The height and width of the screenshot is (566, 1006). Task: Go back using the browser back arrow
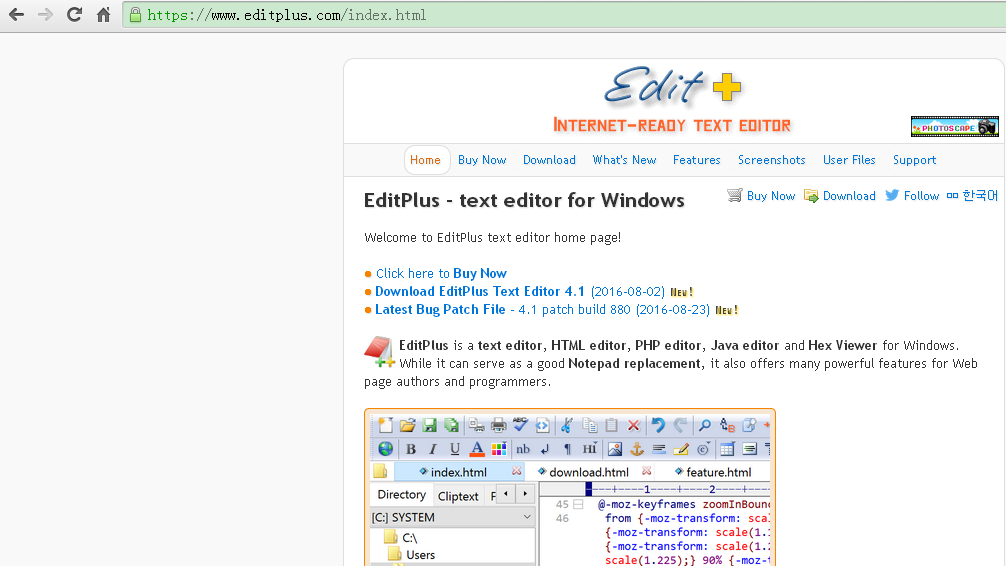[17, 14]
